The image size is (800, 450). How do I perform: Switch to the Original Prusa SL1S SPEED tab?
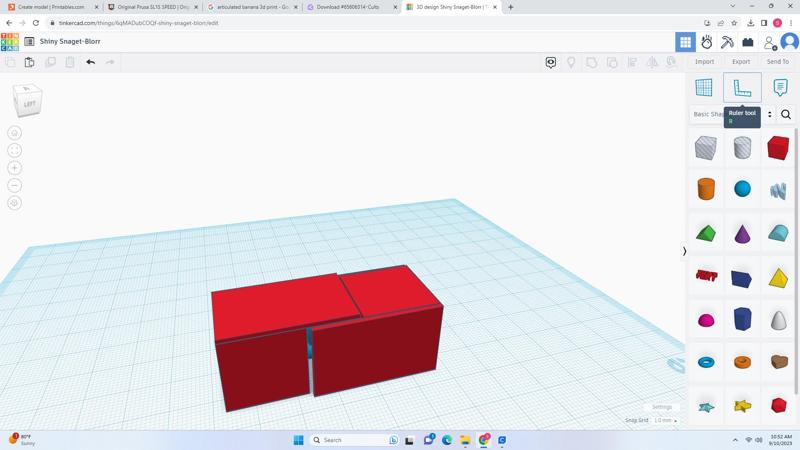(x=154, y=7)
